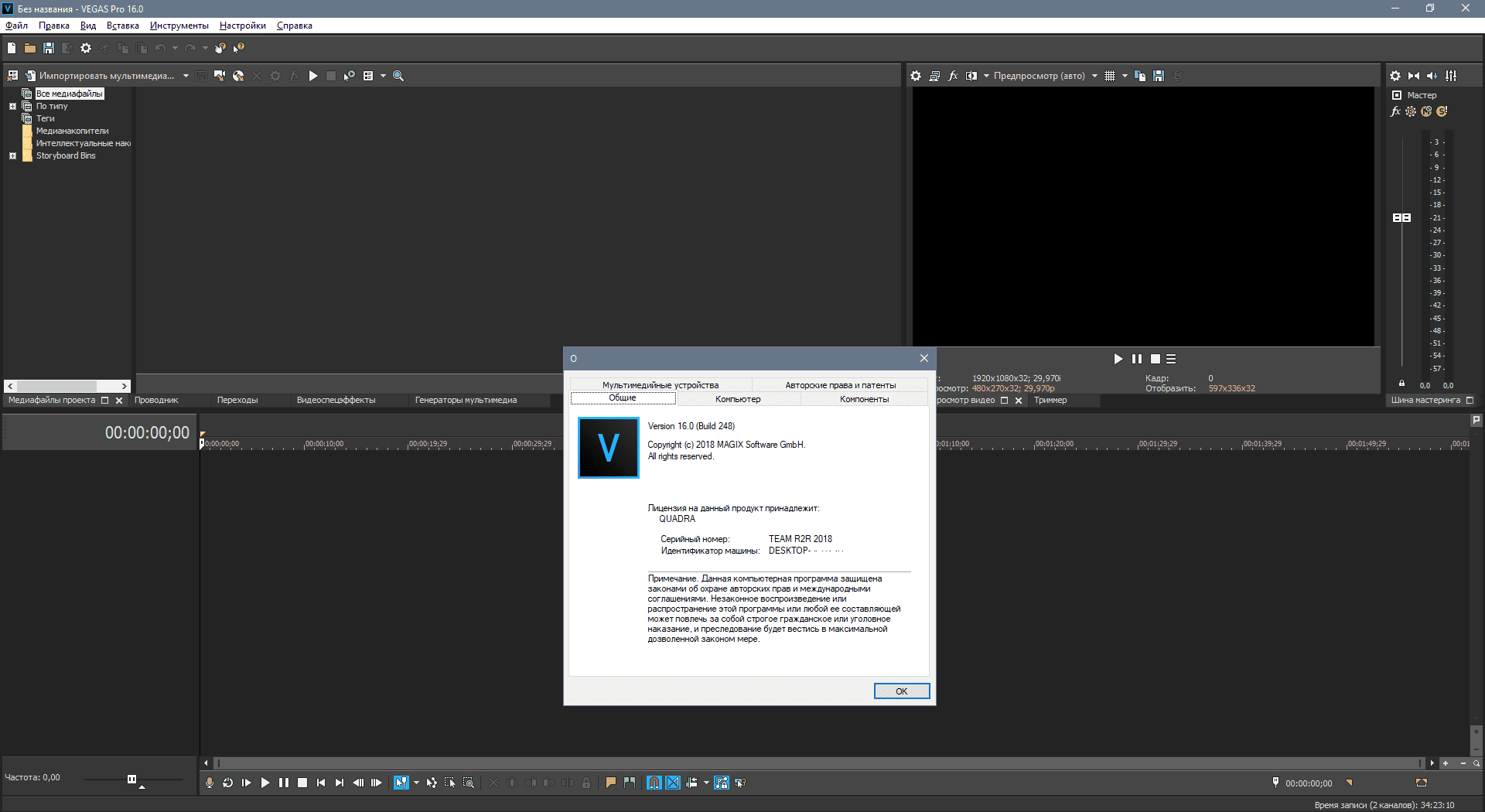The height and width of the screenshot is (812, 1485).
Task: Search media bins with the magnifier icon
Action: pos(398,76)
